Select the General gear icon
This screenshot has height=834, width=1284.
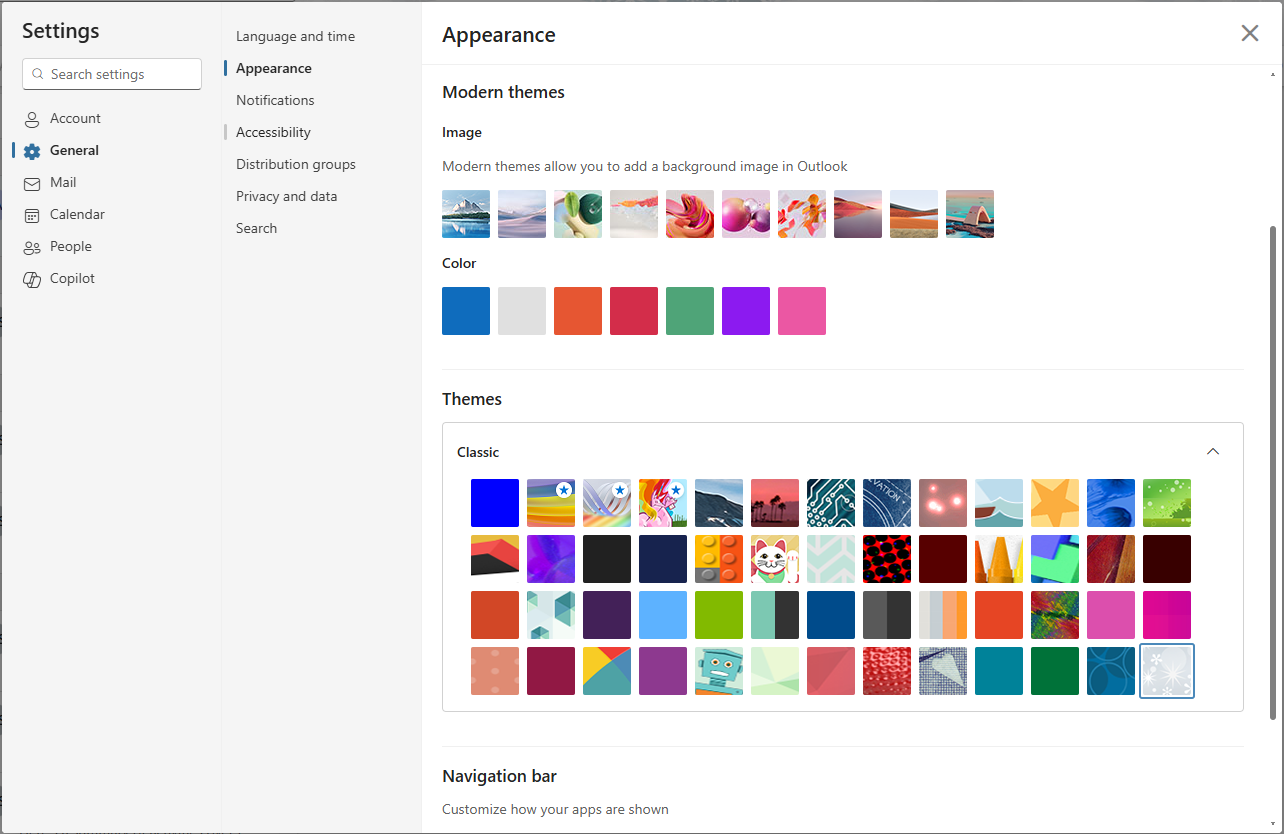click(x=32, y=151)
